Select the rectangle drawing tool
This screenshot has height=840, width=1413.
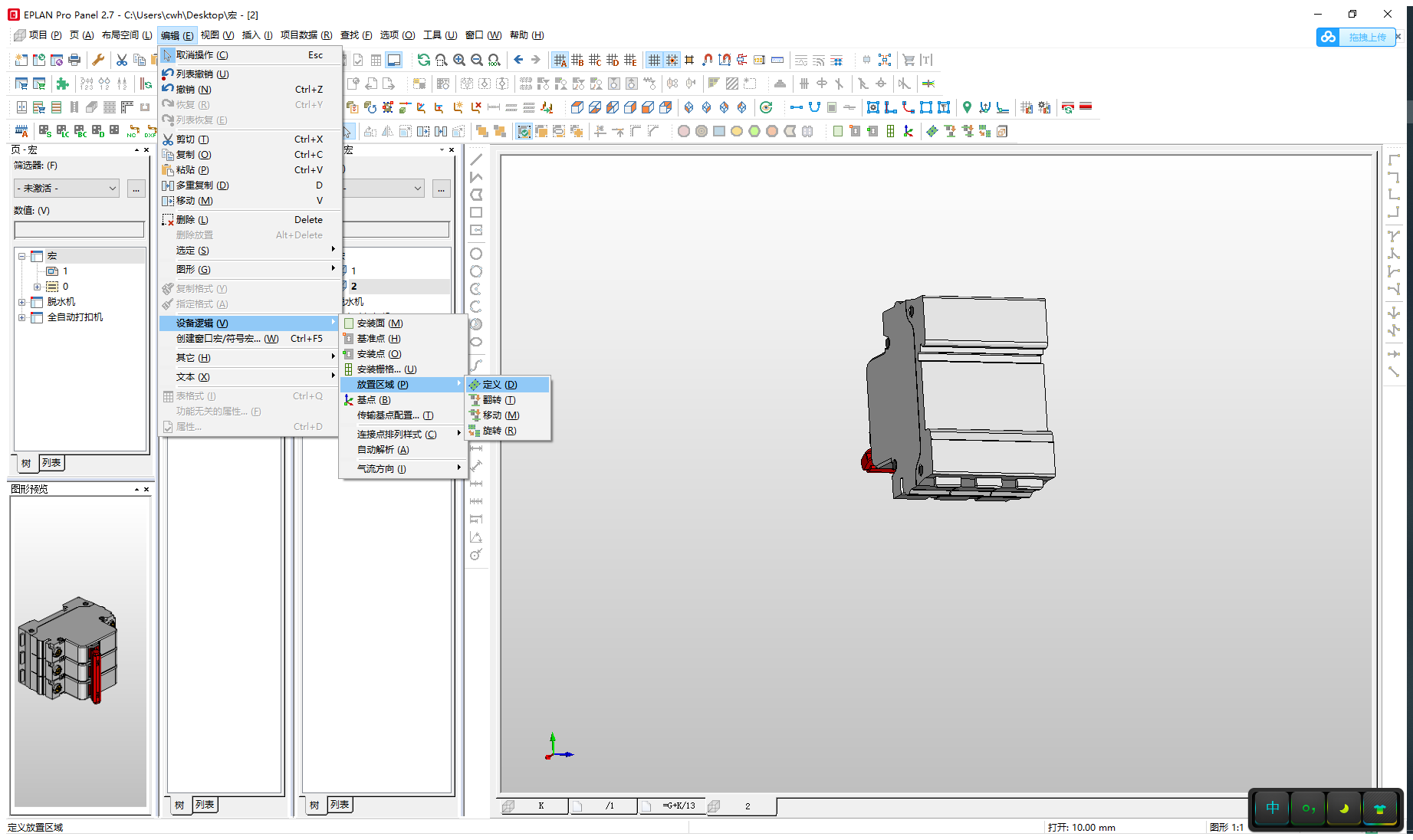476,212
